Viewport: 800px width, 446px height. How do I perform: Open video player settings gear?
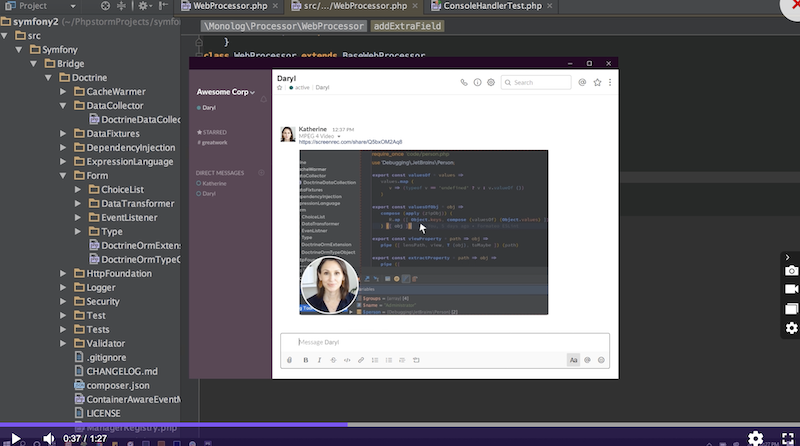pos(756,438)
